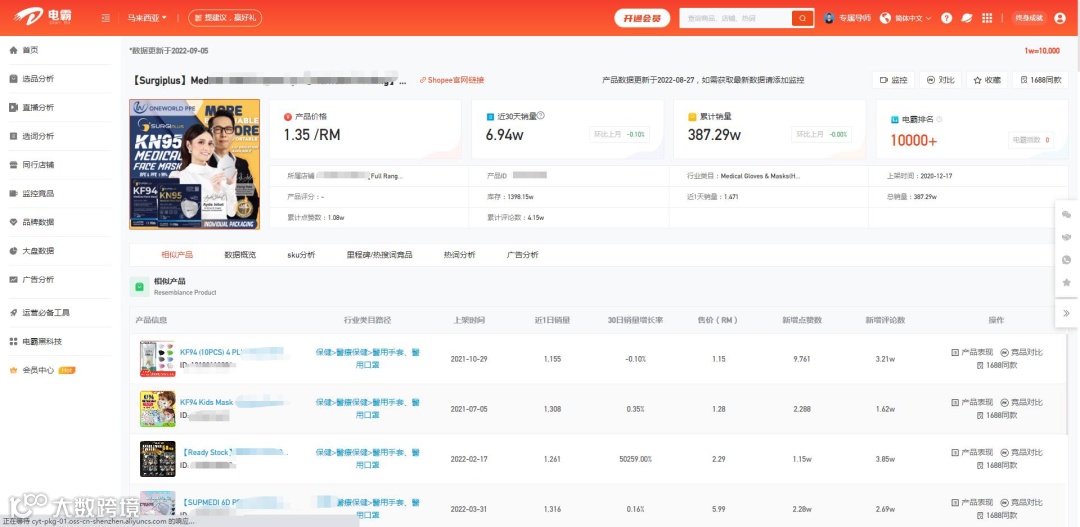Open the nine-dot apps grid icon
Viewport: 1080px width, 527px height.
click(987, 18)
